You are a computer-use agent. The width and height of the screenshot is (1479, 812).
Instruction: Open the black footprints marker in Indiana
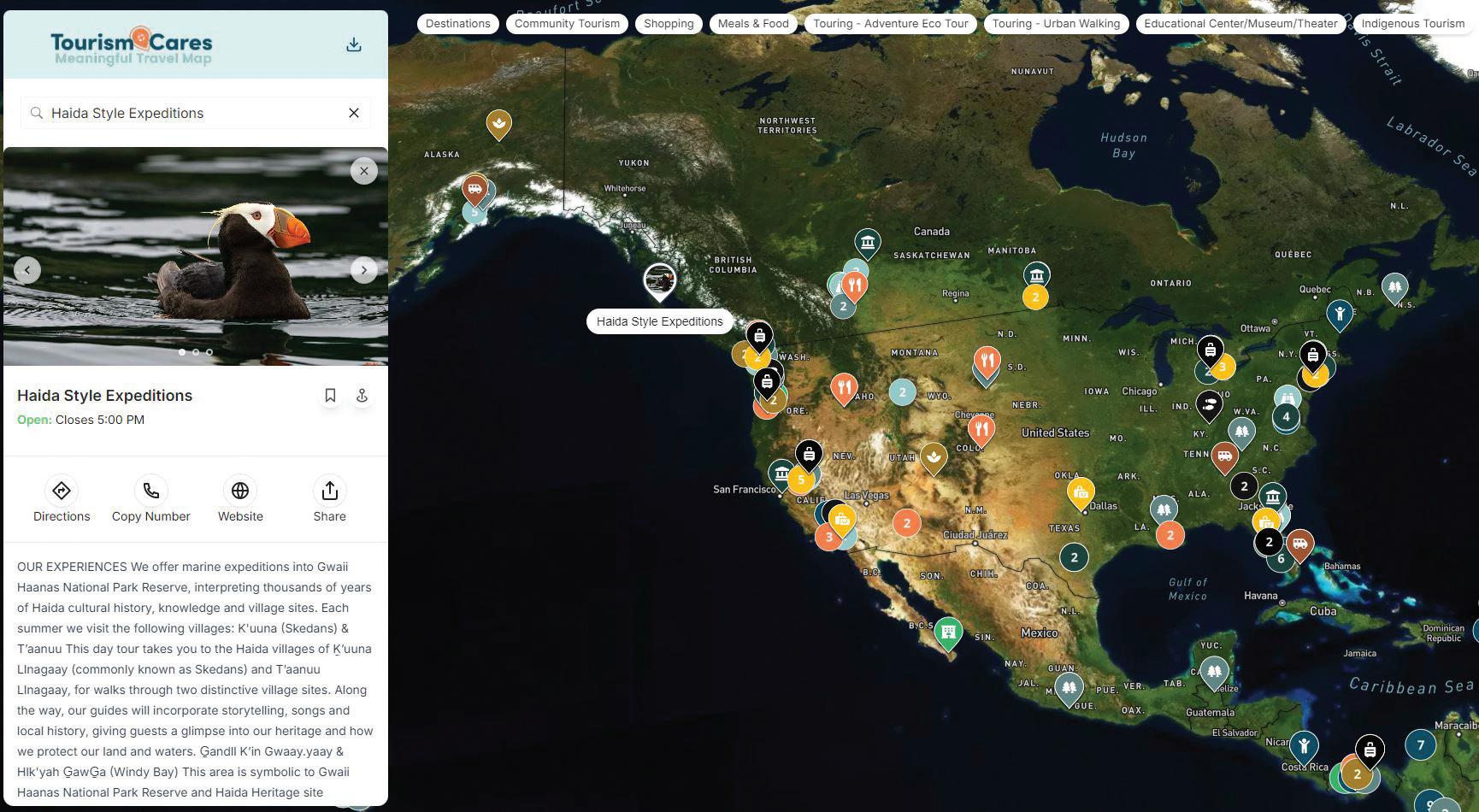click(x=1209, y=405)
